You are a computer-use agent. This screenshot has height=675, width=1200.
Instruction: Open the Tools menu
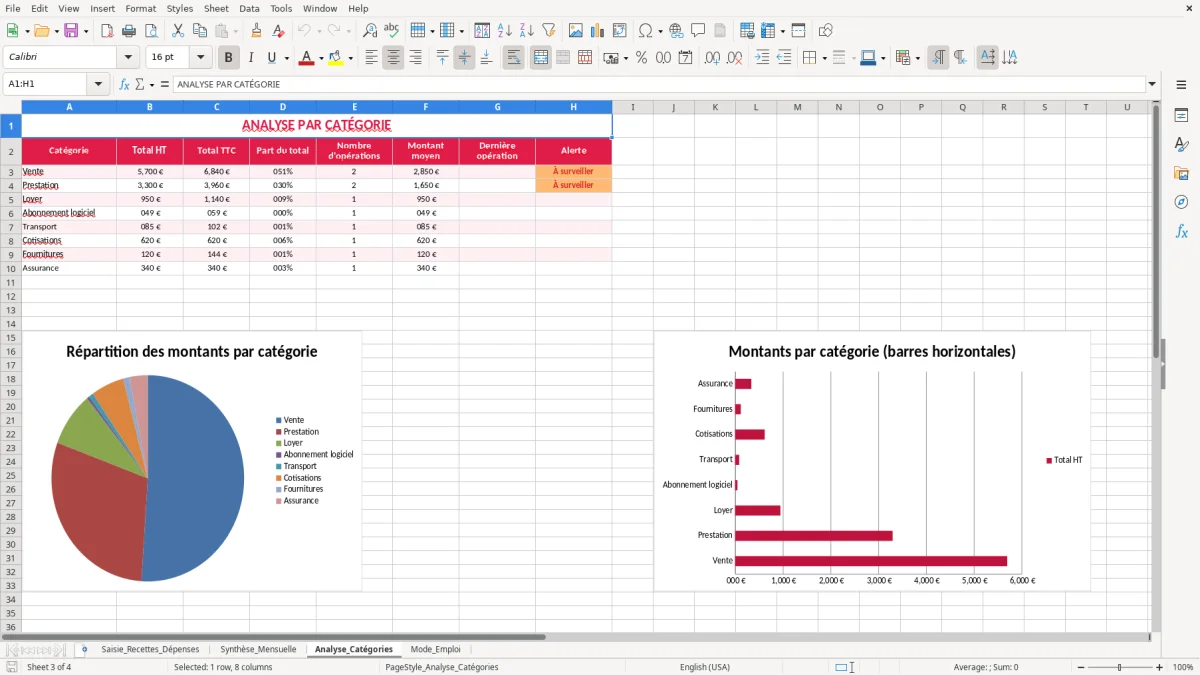tap(281, 8)
